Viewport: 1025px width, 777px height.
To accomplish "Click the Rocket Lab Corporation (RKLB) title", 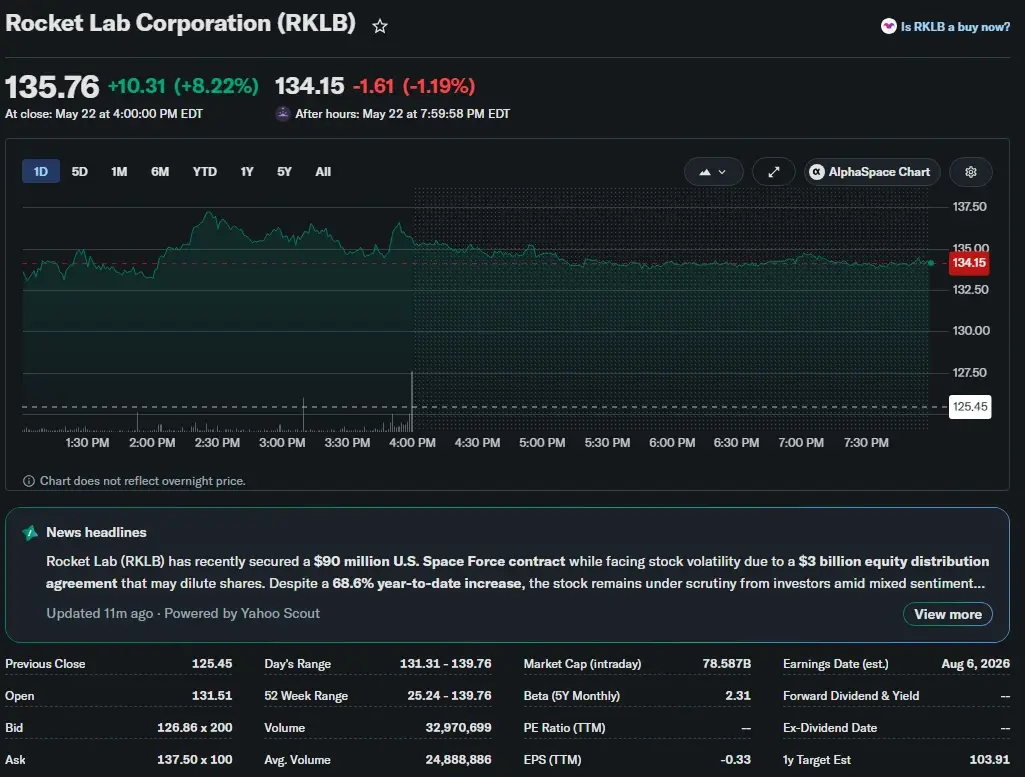I will (180, 23).
